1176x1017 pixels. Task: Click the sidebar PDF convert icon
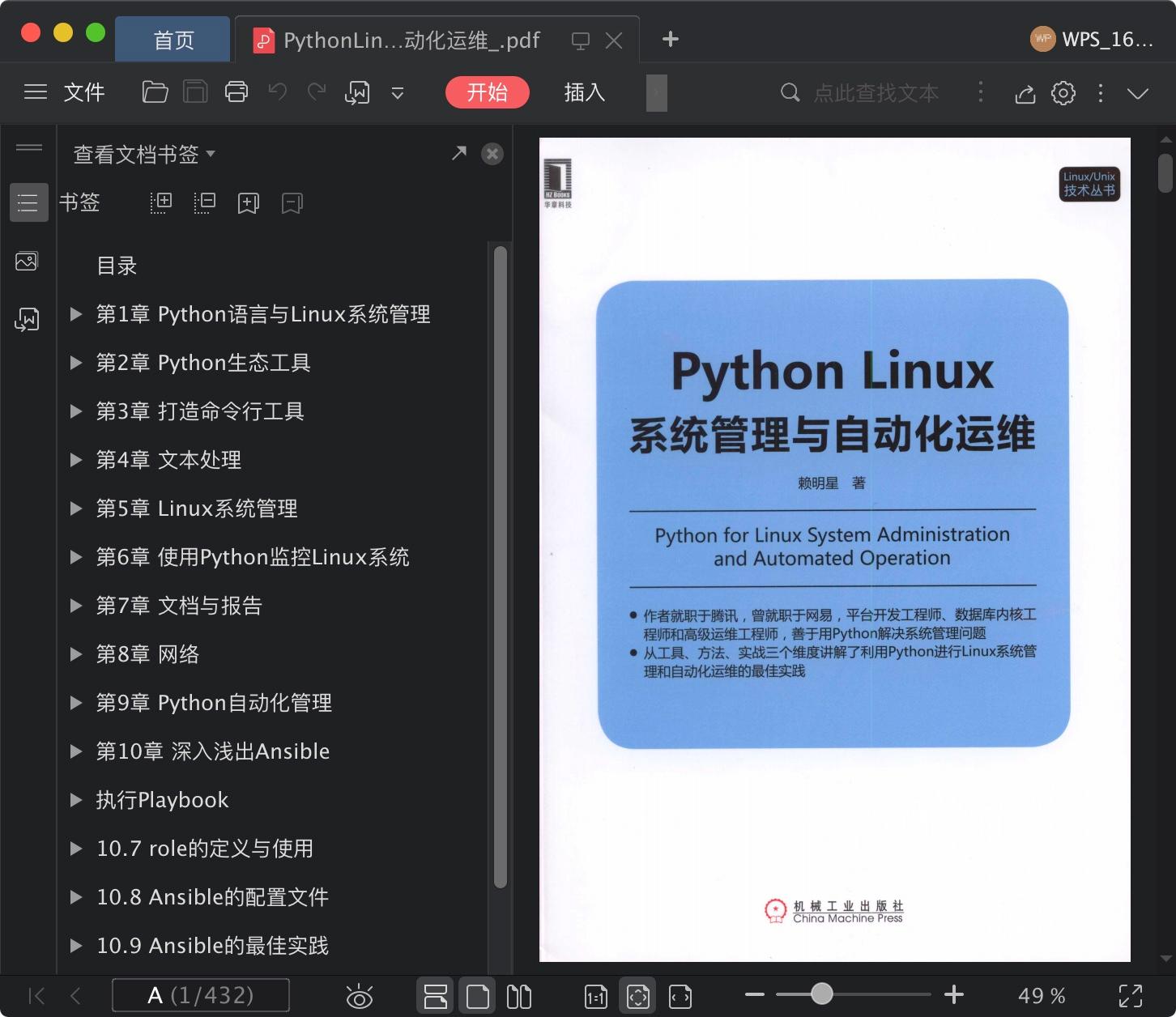coord(27,319)
